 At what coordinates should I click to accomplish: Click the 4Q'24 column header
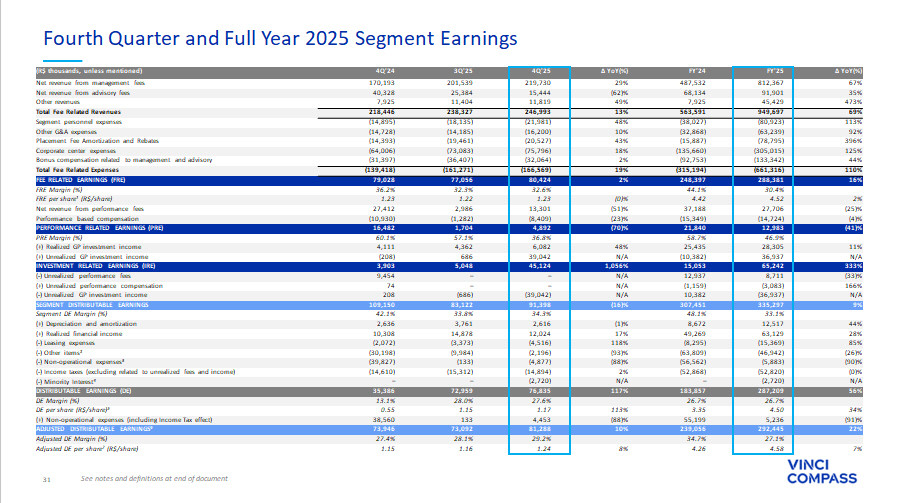pyautogui.click(x=371, y=72)
